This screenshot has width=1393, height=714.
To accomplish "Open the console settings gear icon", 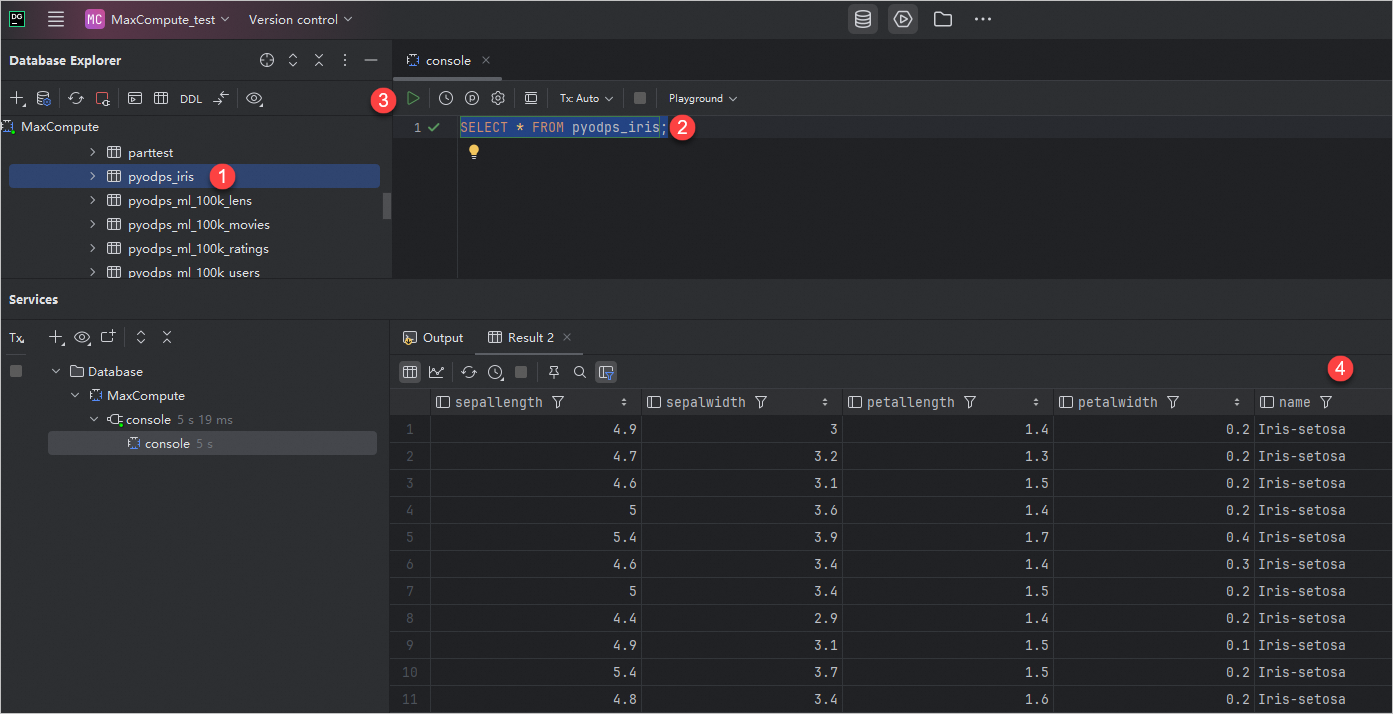I will point(497,98).
